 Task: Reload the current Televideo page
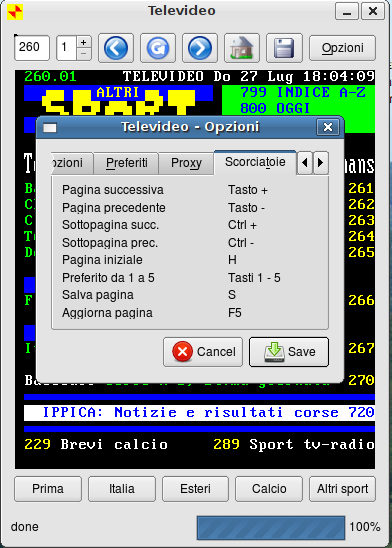coord(158,48)
